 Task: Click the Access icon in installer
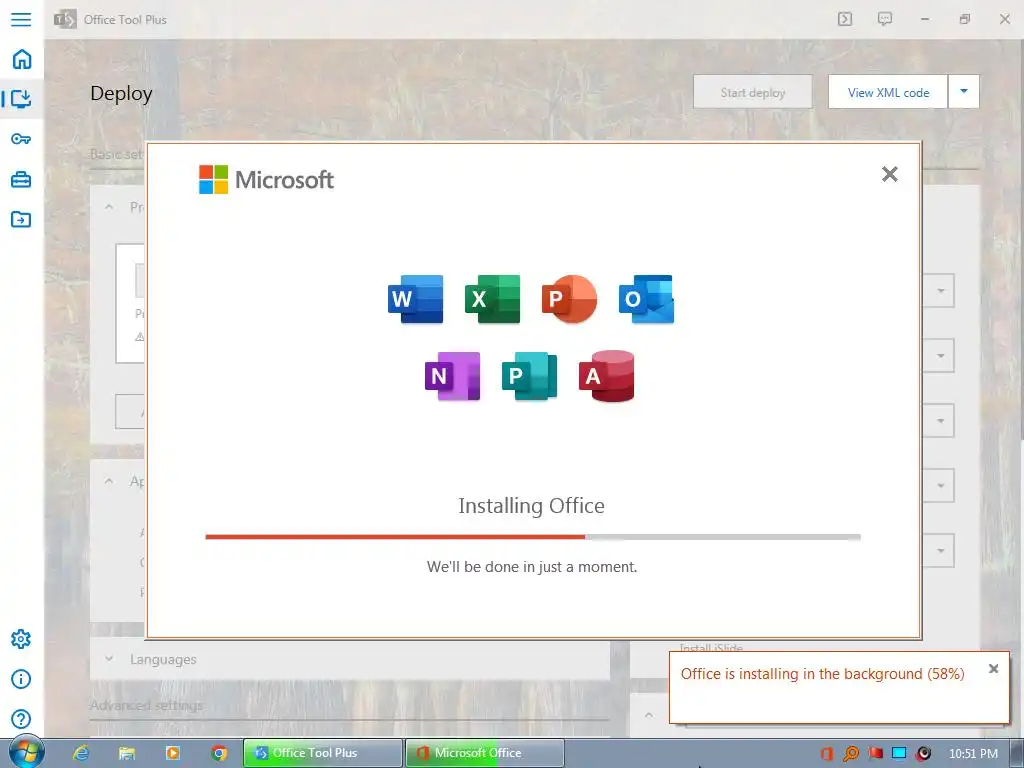pyautogui.click(x=607, y=376)
